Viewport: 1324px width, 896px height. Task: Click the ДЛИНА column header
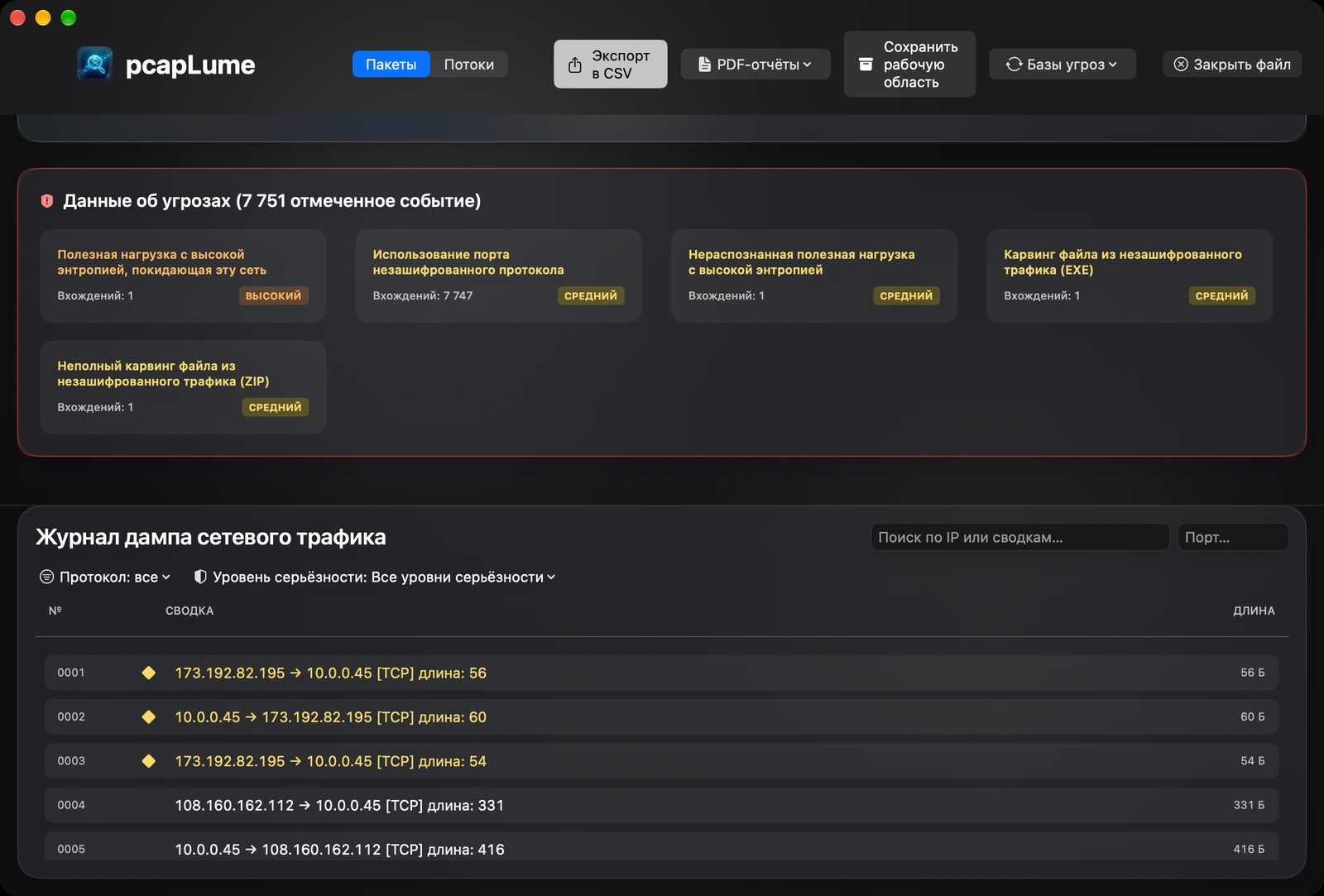coord(1254,611)
